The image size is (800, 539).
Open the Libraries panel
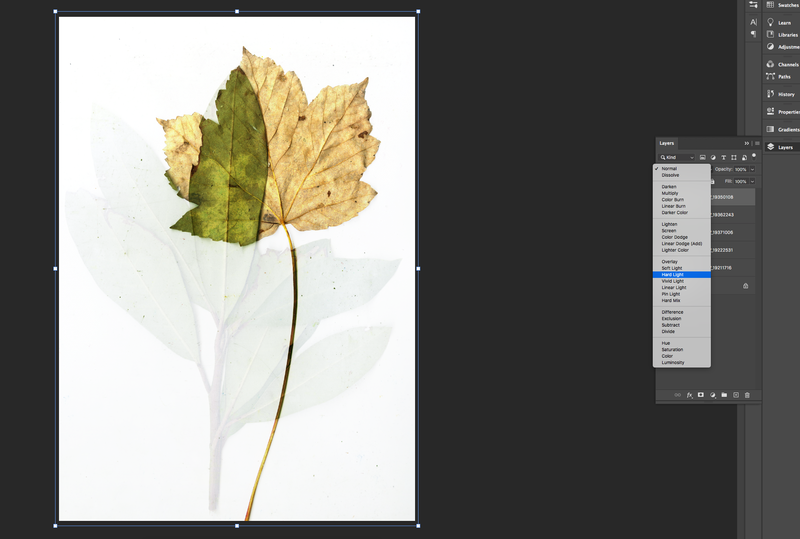(x=783, y=35)
